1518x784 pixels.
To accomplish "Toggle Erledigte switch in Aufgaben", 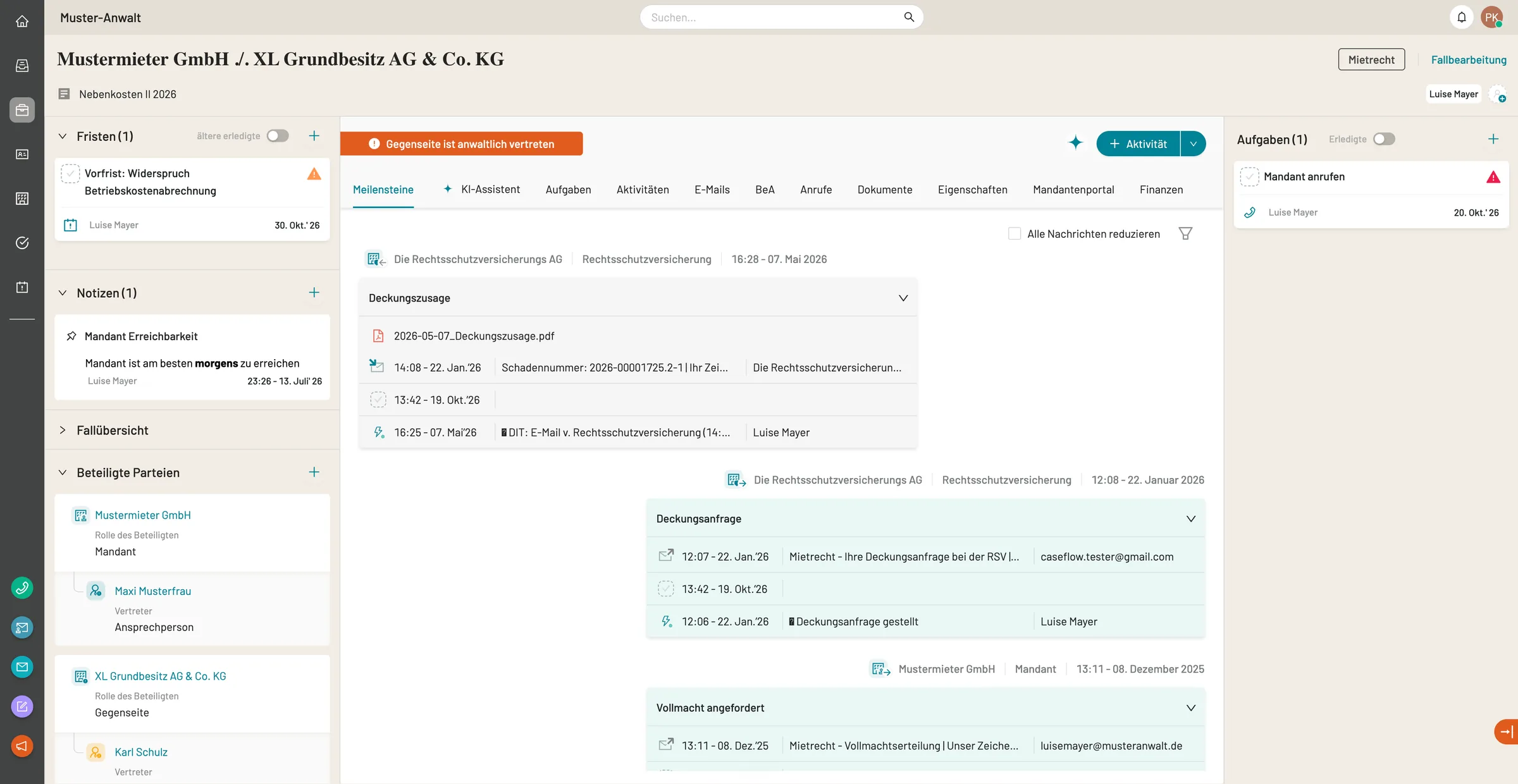I will (x=1384, y=139).
